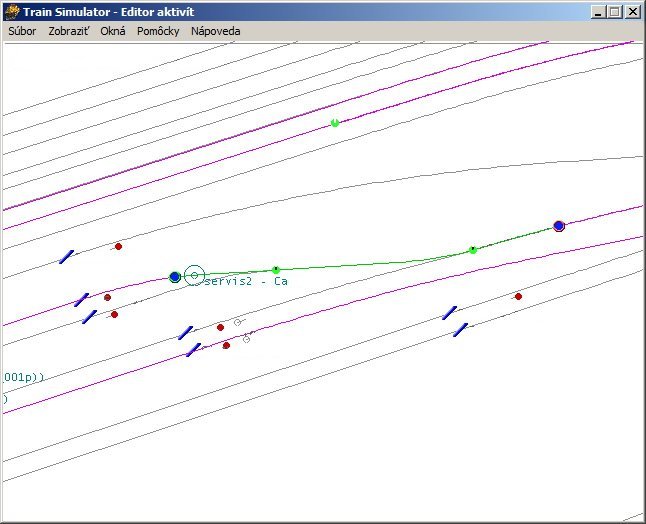Click the 001p)) label at left edge

[x=24, y=377]
